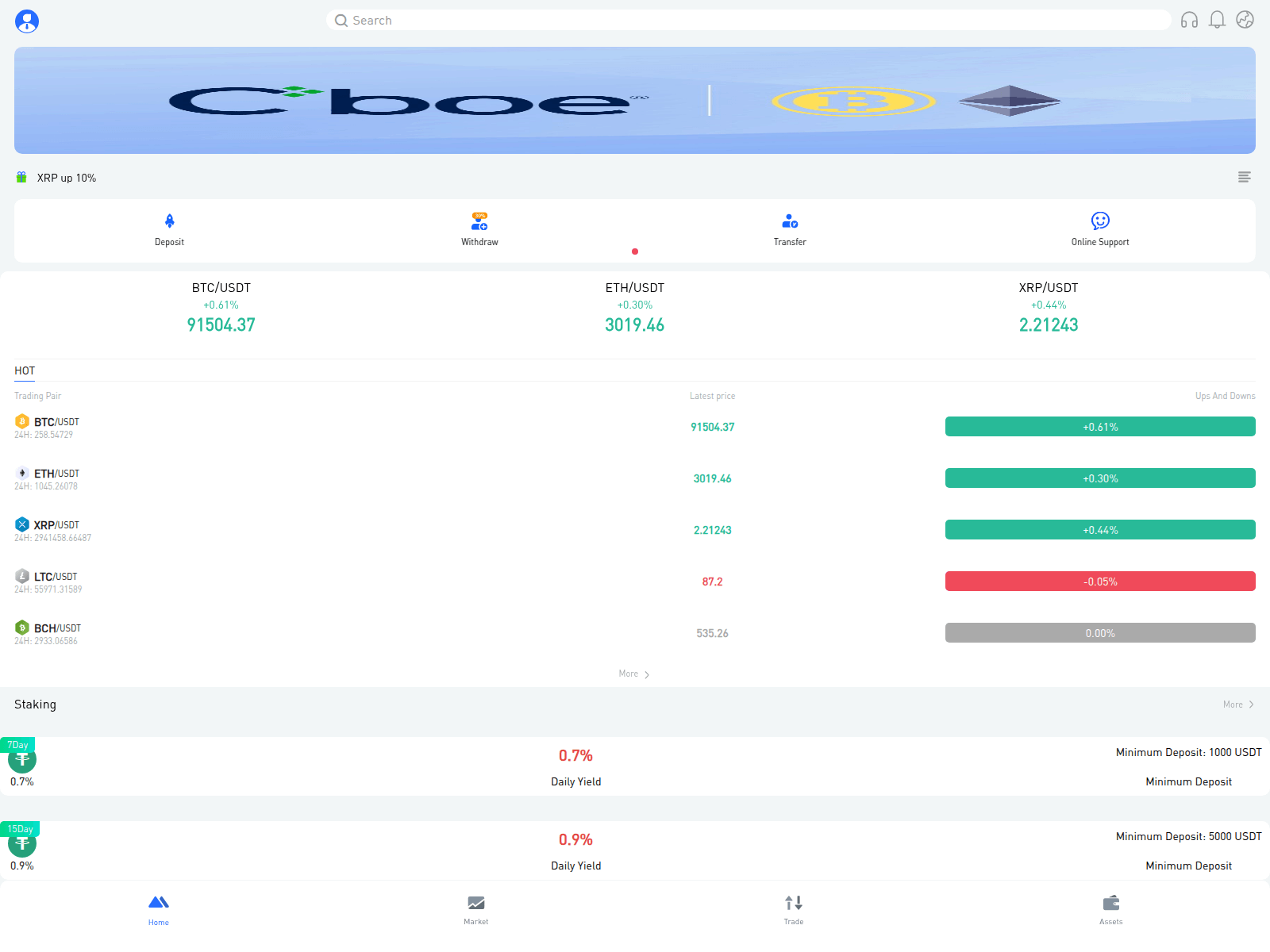1270x952 pixels.
Task: Open the announcements list icon
Action: click(1244, 177)
